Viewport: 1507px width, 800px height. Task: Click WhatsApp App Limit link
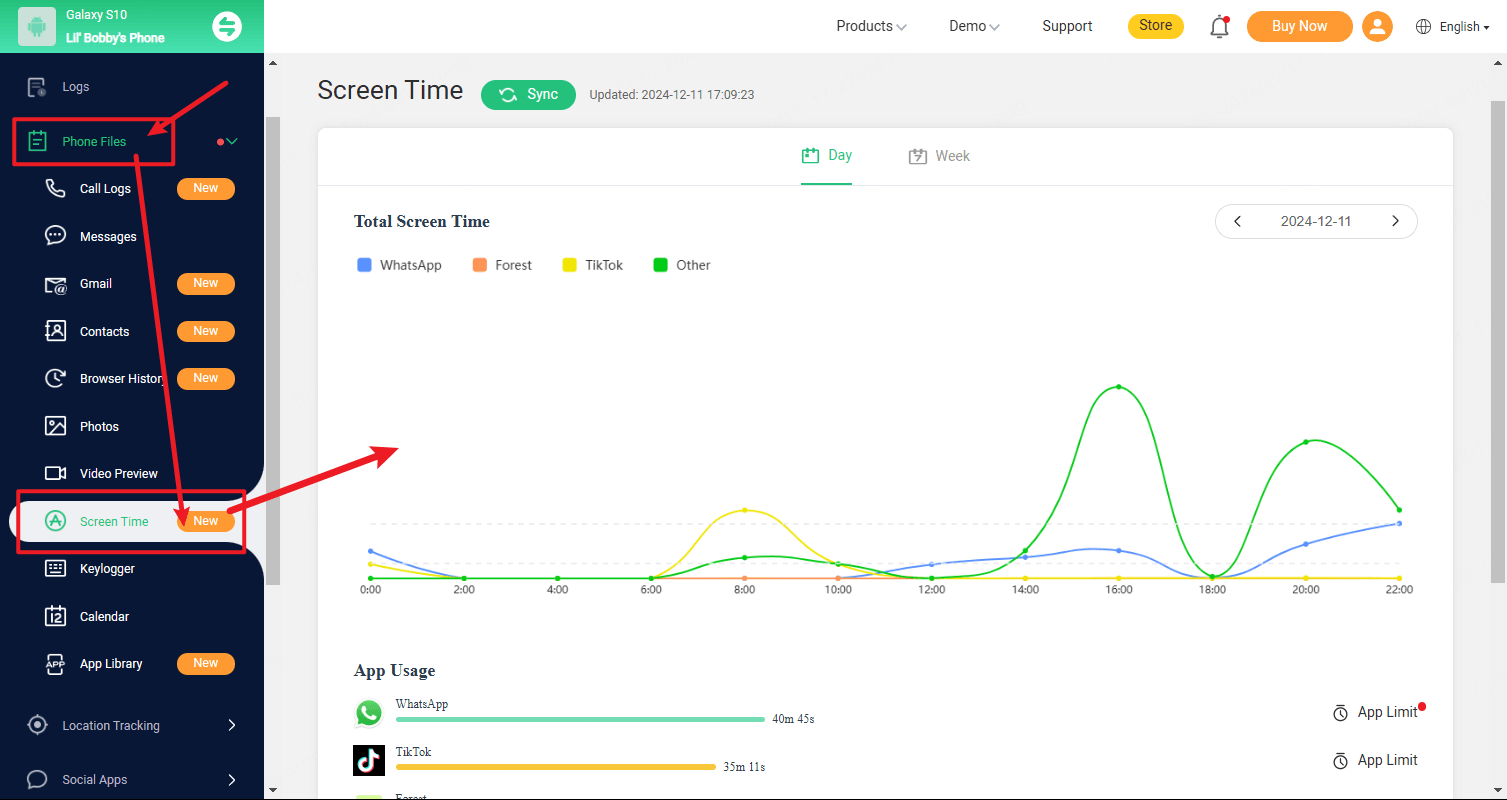pyautogui.click(x=1387, y=713)
